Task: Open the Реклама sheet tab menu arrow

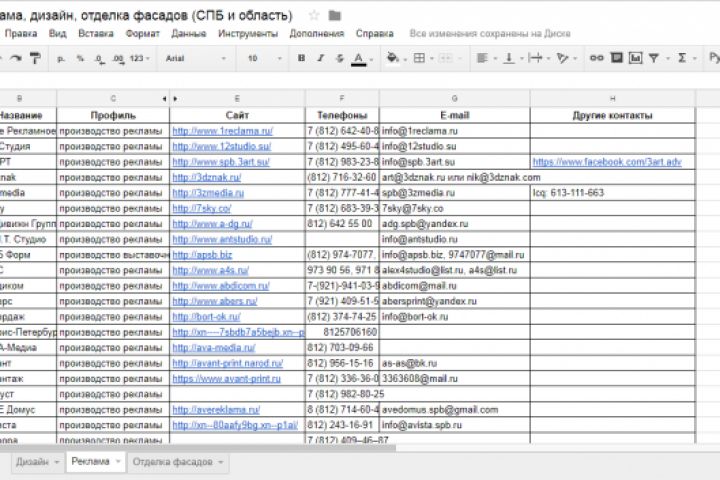Action: 118,461
